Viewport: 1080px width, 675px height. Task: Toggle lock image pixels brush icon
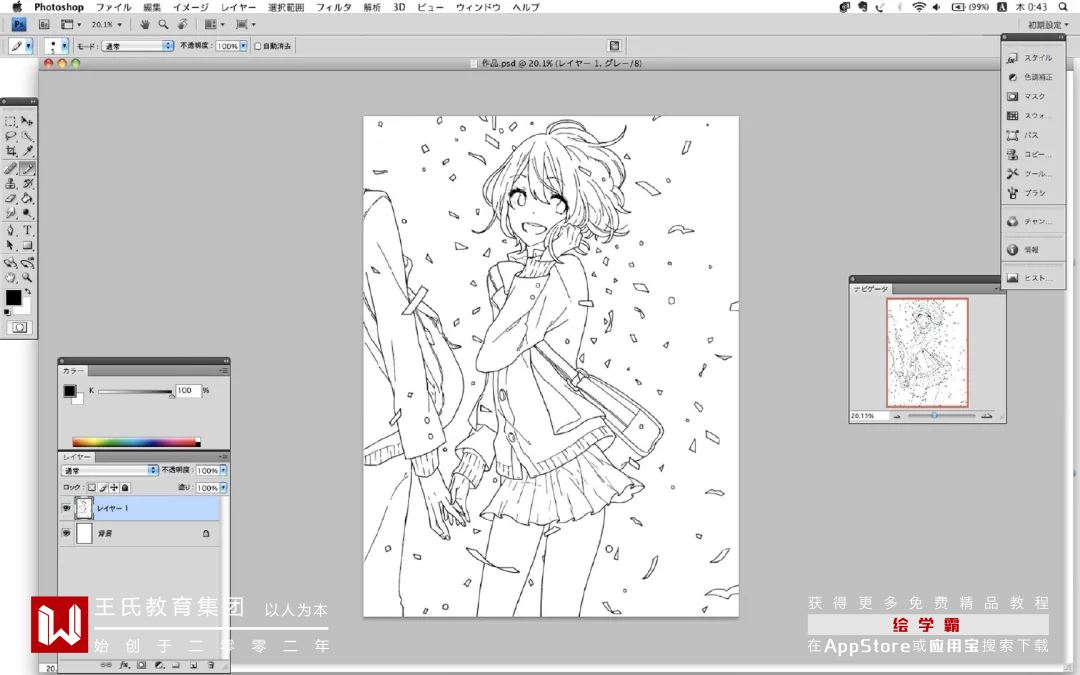(103, 488)
